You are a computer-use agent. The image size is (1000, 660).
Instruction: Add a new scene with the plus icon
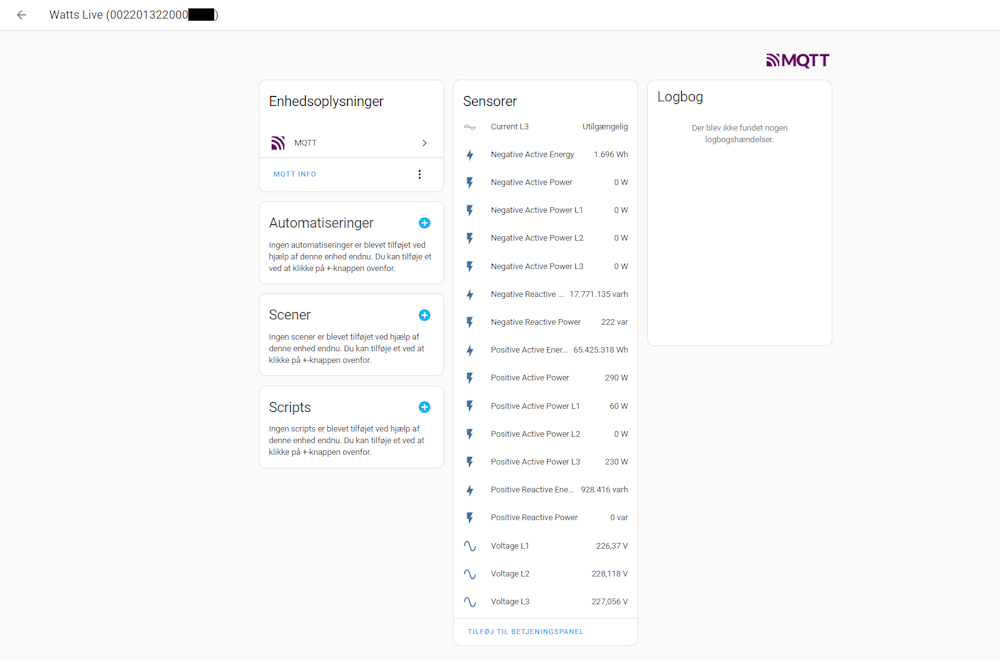point(424,315)
